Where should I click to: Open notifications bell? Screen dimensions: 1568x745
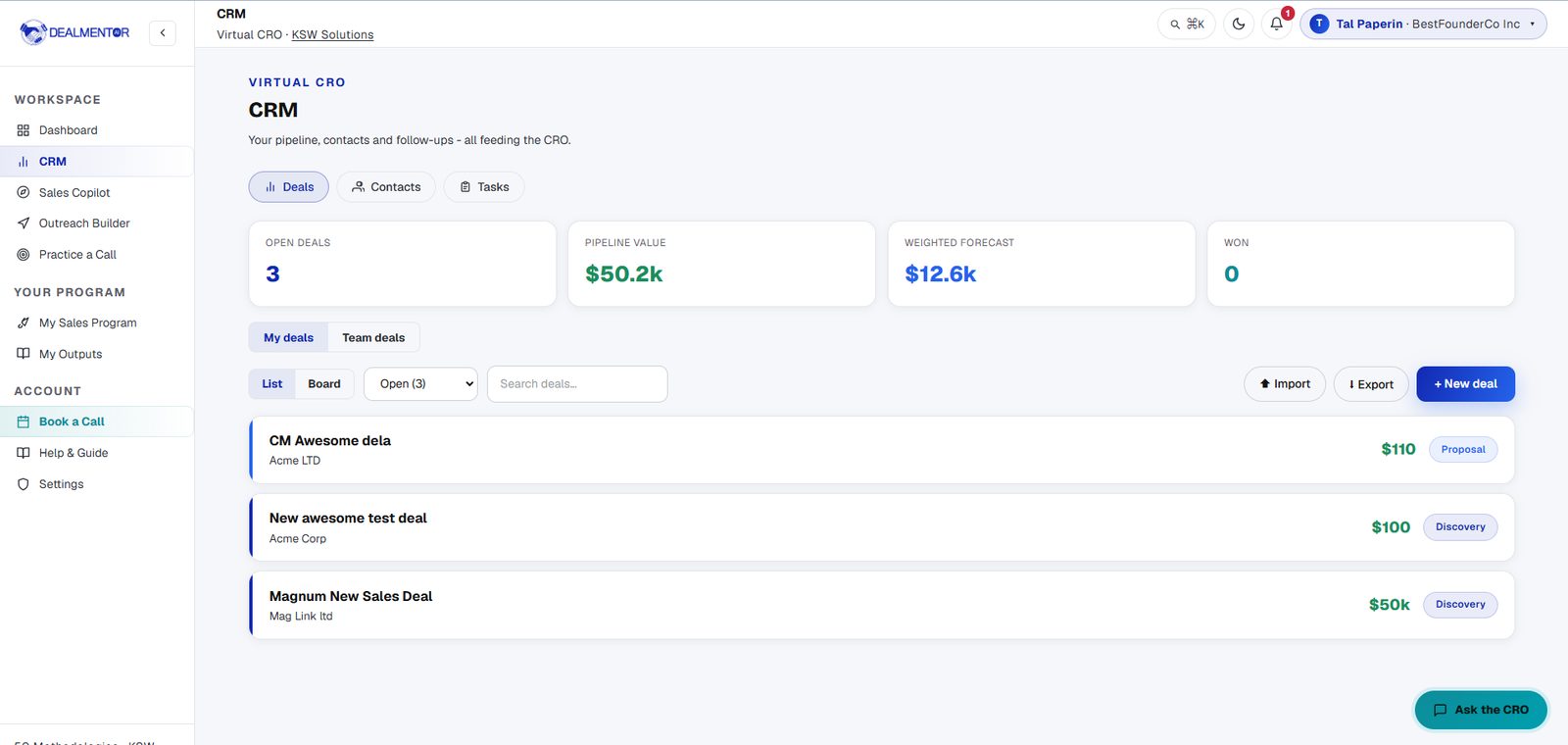(1276, 24)
